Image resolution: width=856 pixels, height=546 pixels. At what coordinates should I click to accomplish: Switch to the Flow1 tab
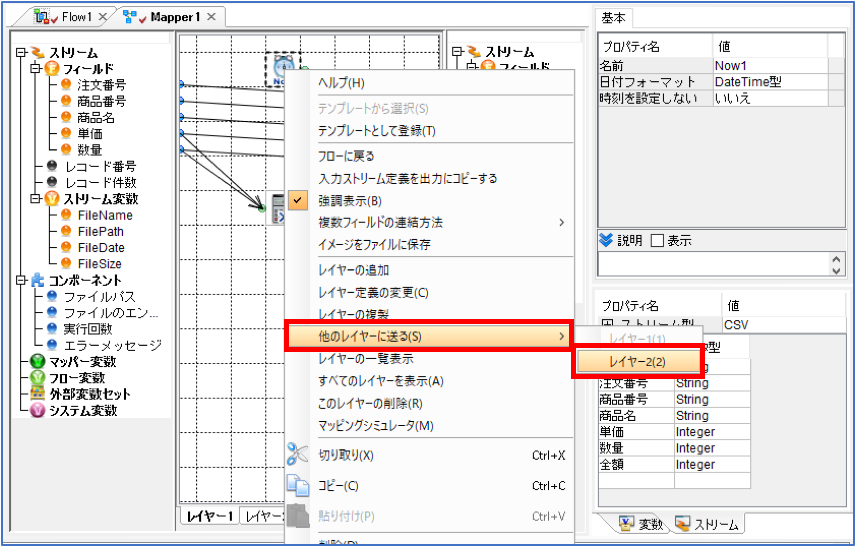(70, 17)
